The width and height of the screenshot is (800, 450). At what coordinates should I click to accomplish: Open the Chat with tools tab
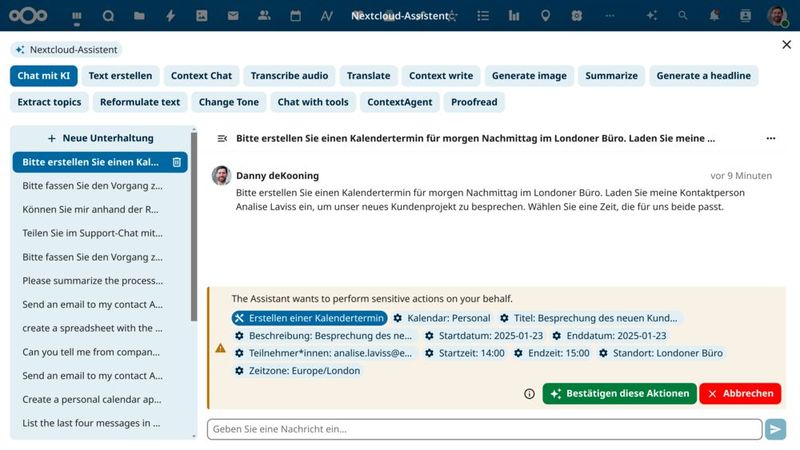click(313, 102)
